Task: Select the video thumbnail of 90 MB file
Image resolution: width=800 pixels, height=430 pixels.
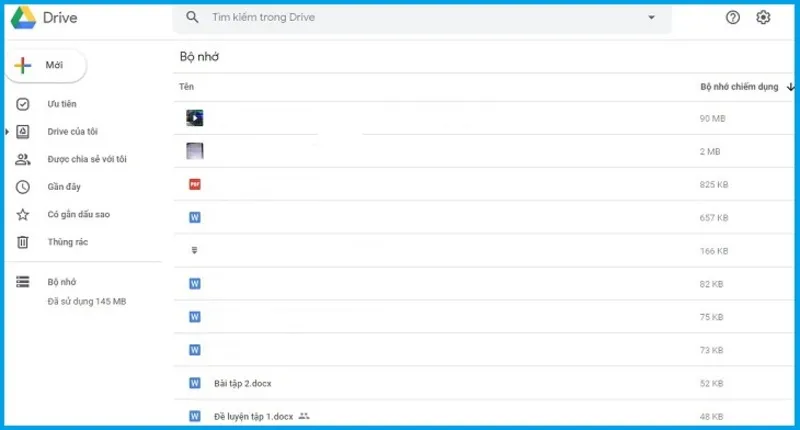Action: click(x=195, y=118)
